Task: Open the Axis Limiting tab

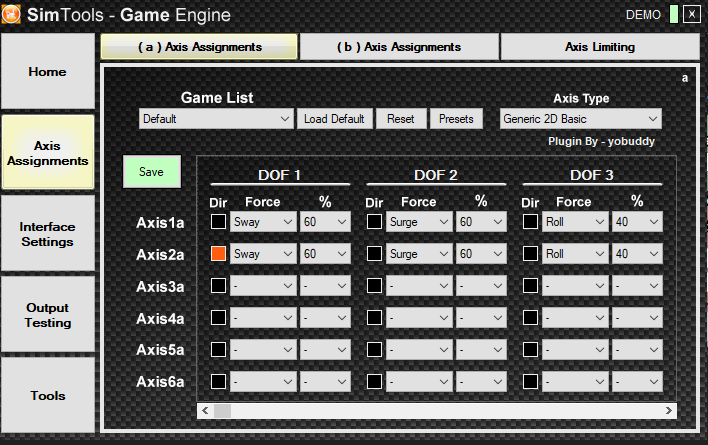Action: [600, 46]
